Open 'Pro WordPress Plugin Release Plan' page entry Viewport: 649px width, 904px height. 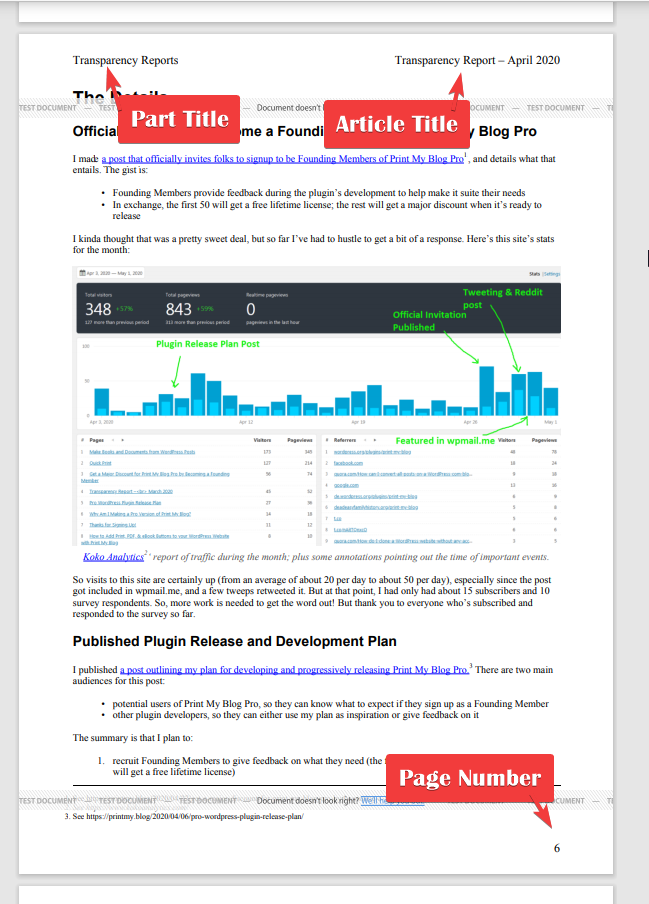[125, 503]
